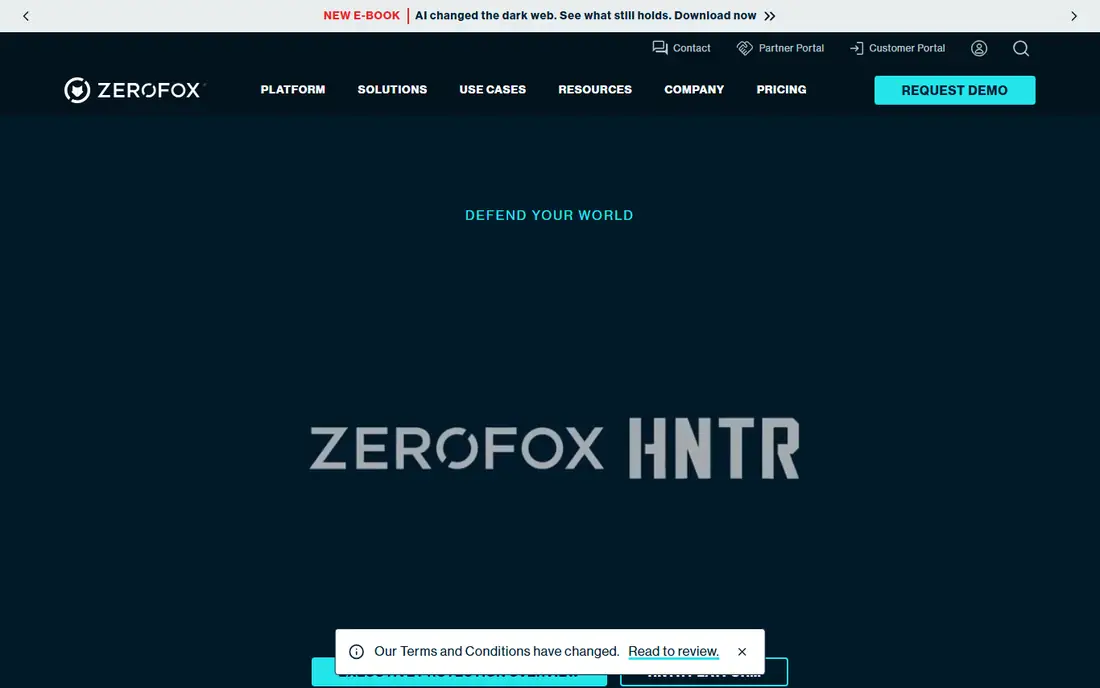Click the Contact chat bubble icon
Viewport: 1100px width, 688px height.
pyautogui.click(x=659, y=48)
